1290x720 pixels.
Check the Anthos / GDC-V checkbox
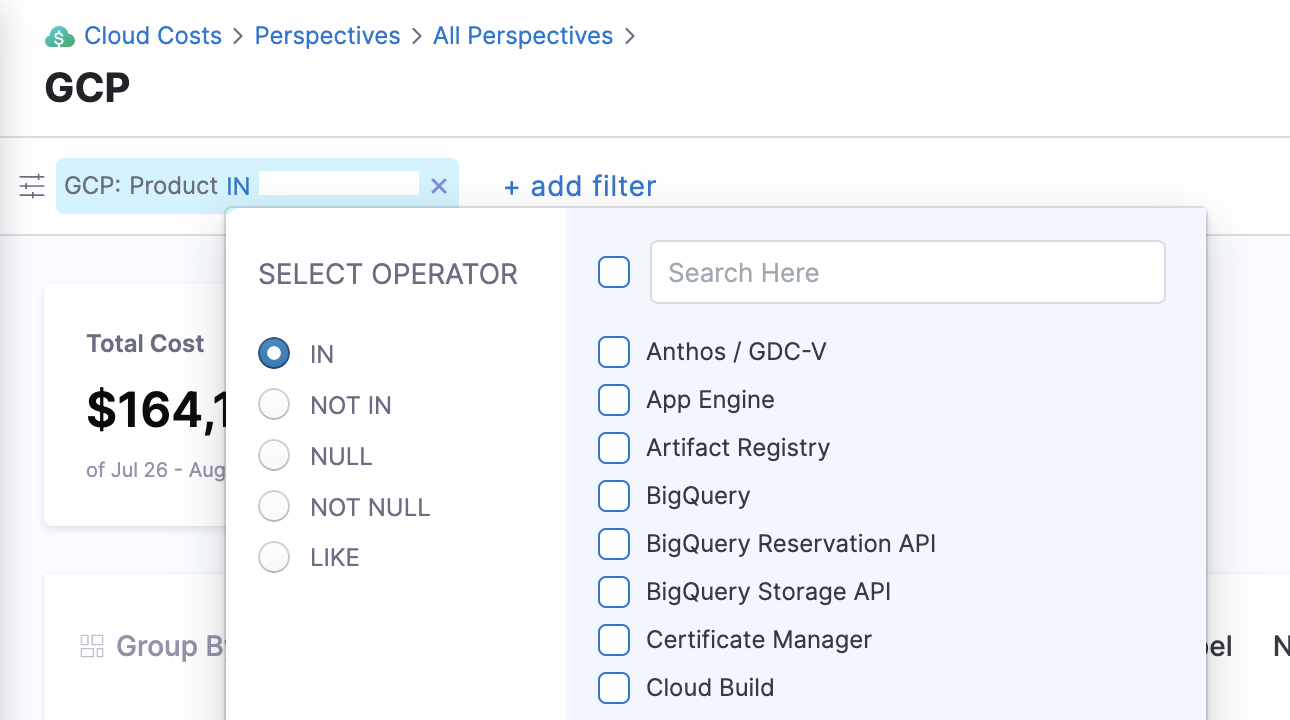(x=614, y=352)
